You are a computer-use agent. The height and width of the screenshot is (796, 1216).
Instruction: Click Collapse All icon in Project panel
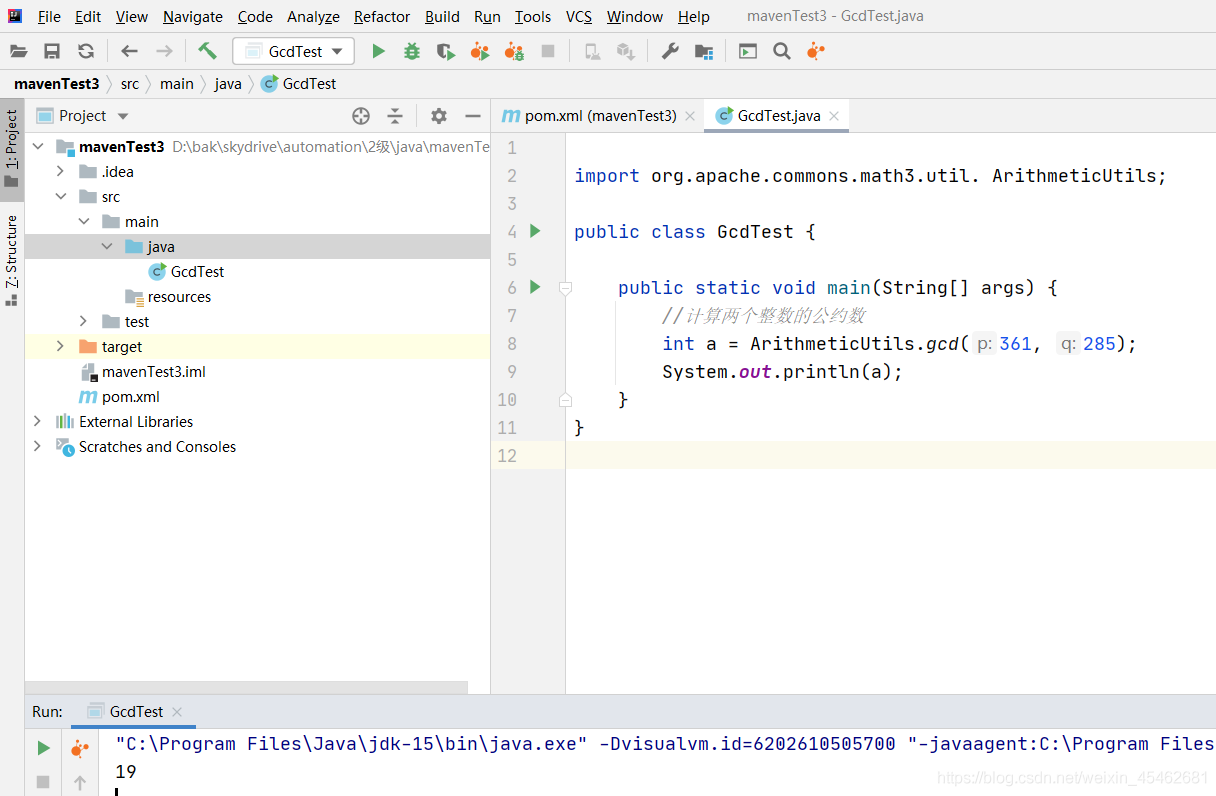395,116
